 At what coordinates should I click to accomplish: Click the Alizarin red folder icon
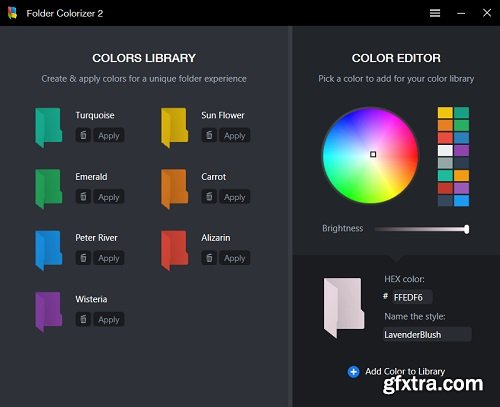(174, 250)
